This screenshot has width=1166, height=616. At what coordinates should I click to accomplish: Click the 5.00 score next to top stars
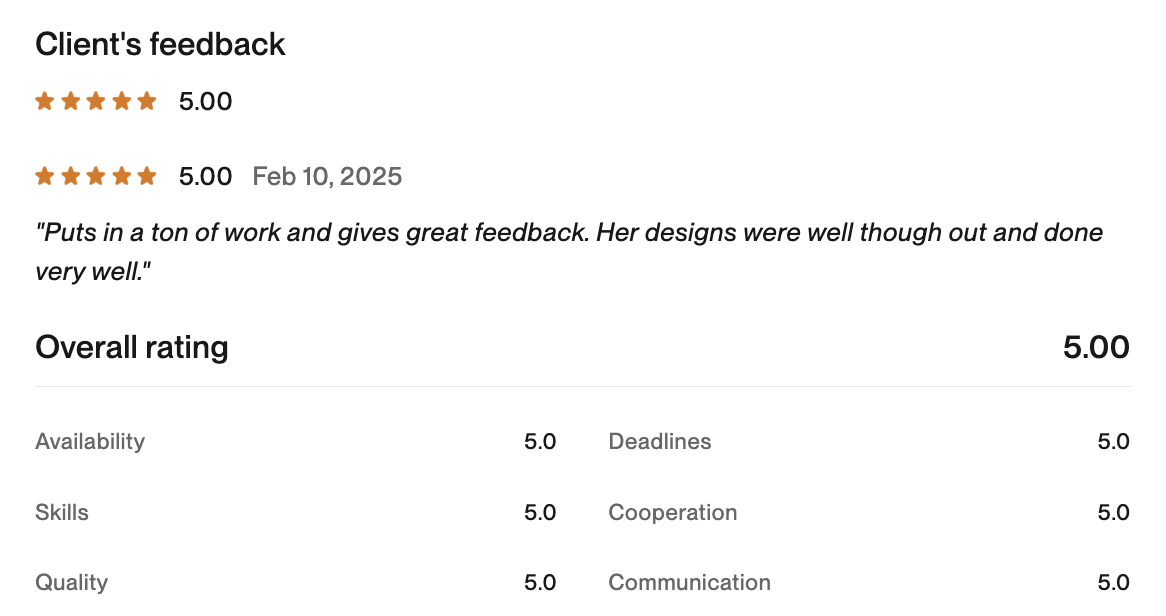[205, 101]
